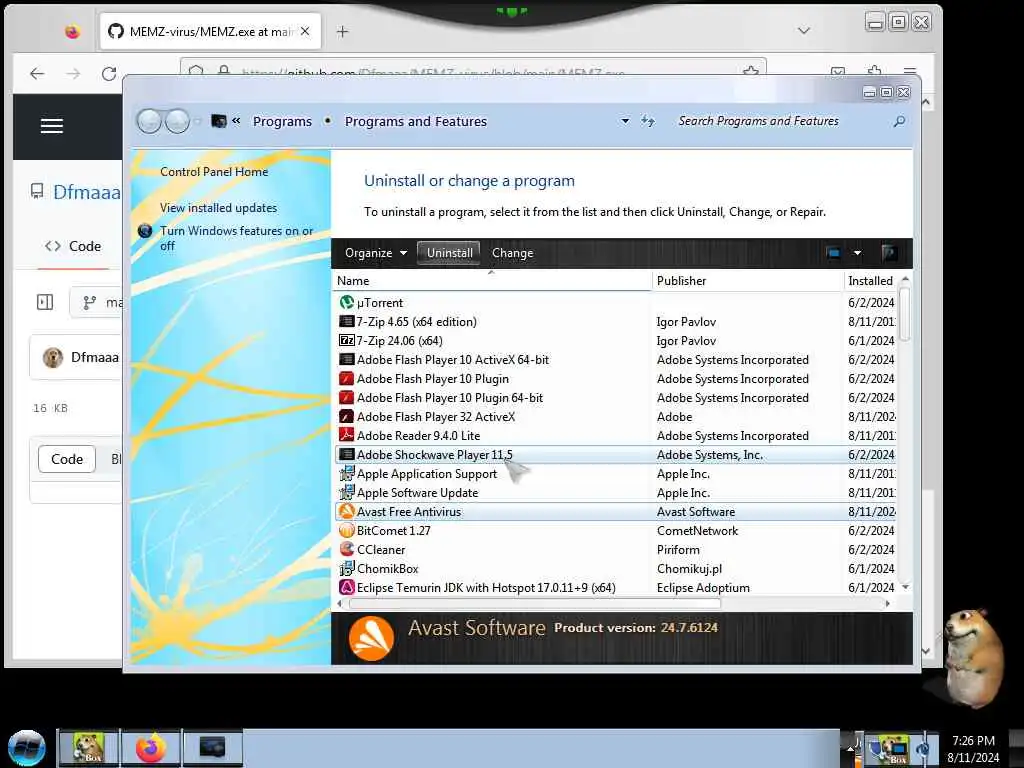Click the hamster Box taskbar icon
This screenshot has height=768, width=1024.
click(x=89, y=748)
